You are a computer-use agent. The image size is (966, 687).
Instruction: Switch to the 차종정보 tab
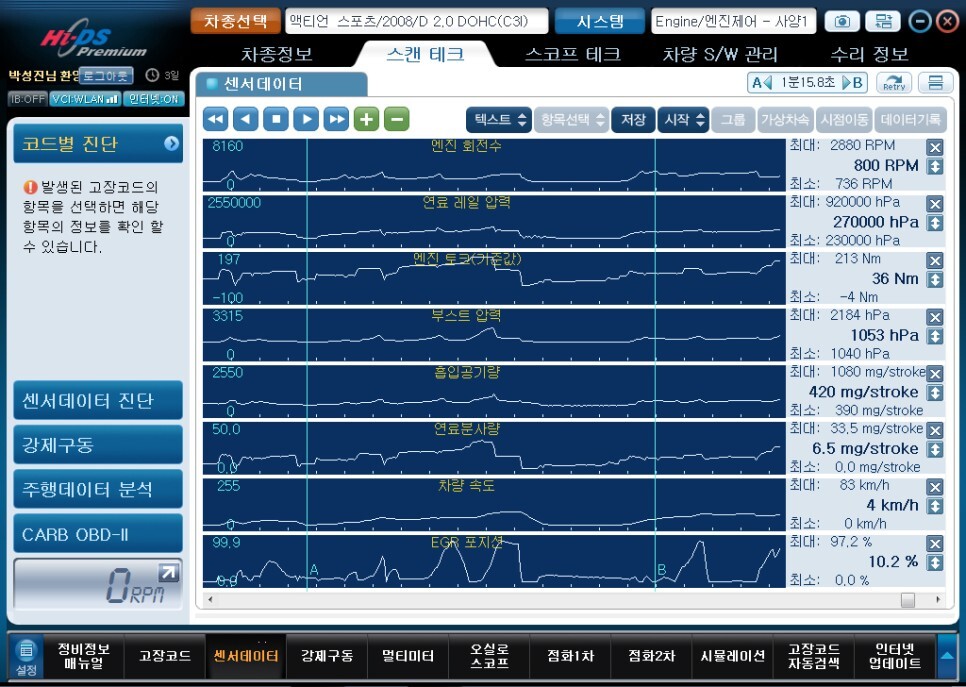click(277, 54)
